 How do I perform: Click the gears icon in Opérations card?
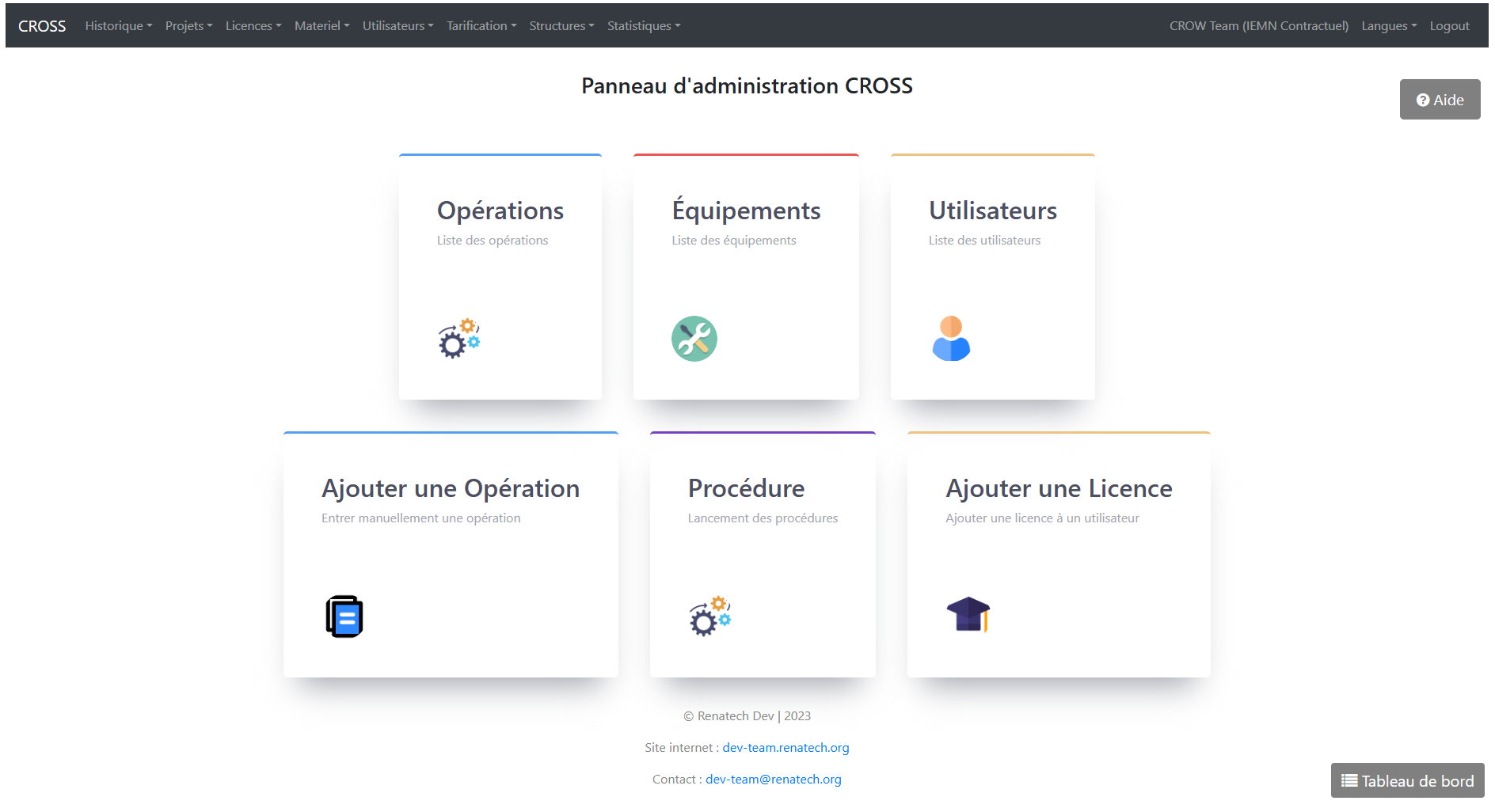(459, 339)
